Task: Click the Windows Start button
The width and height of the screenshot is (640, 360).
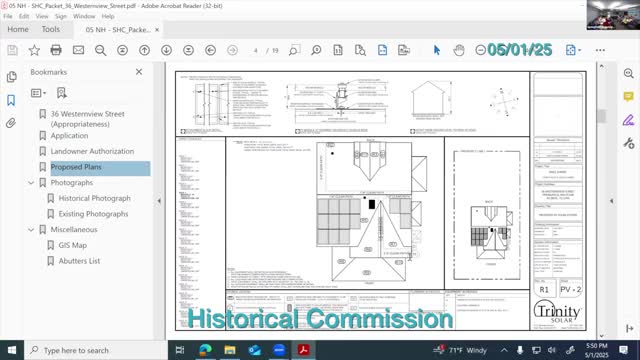Action: (x=12, y=350)
